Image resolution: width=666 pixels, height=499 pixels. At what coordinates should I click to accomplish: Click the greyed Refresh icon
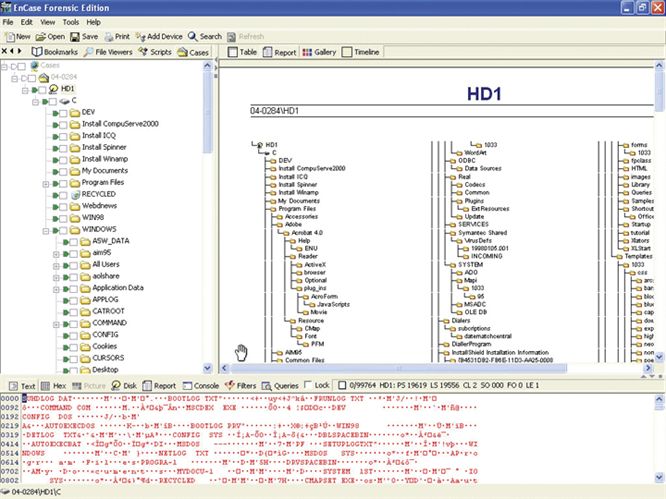point(231,37)
